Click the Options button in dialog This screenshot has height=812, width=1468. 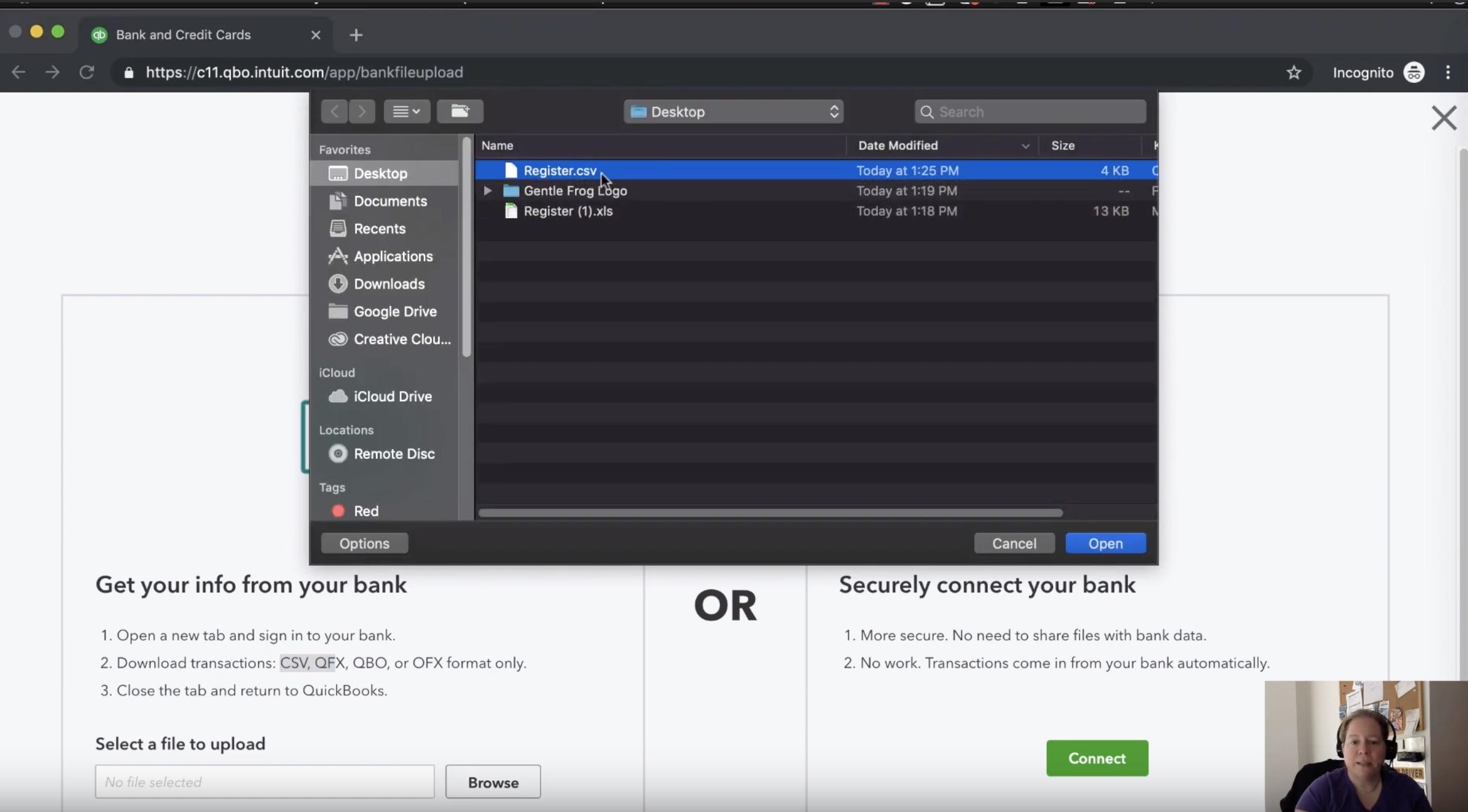(x=364, y=543)
